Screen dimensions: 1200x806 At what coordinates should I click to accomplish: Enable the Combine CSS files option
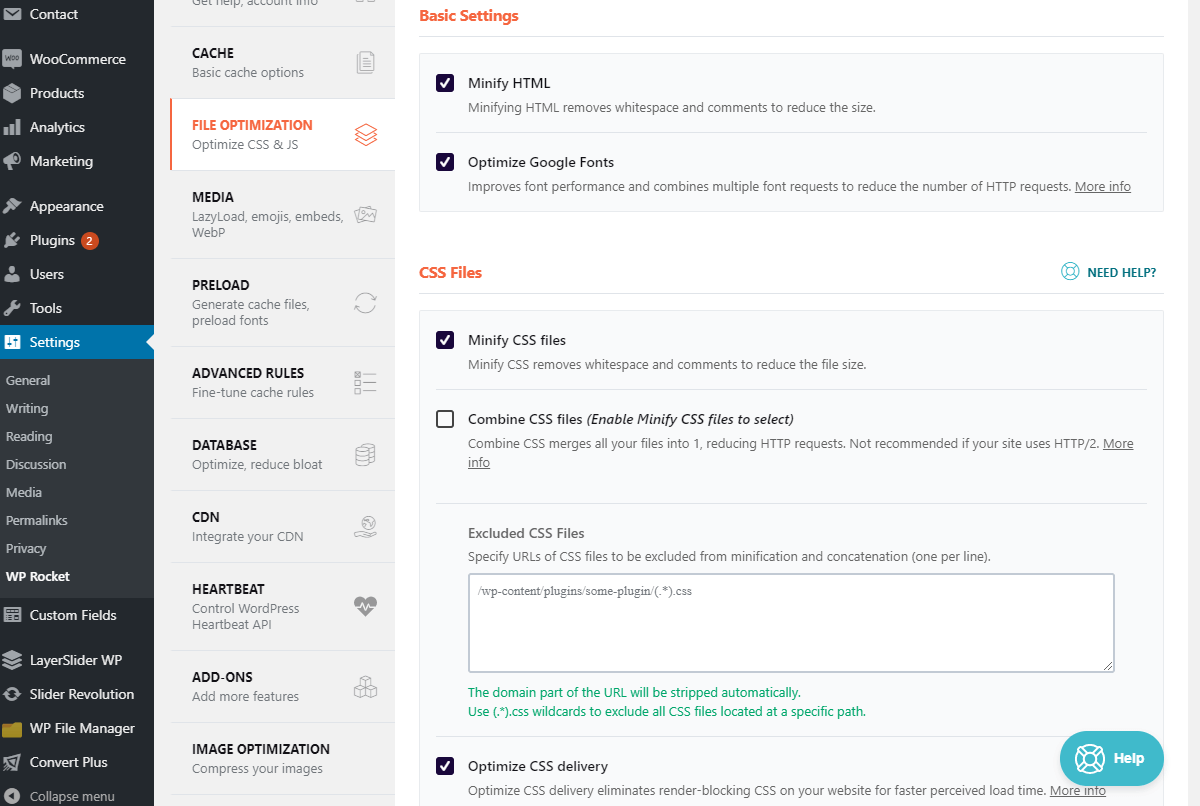[x=444, y=418]
